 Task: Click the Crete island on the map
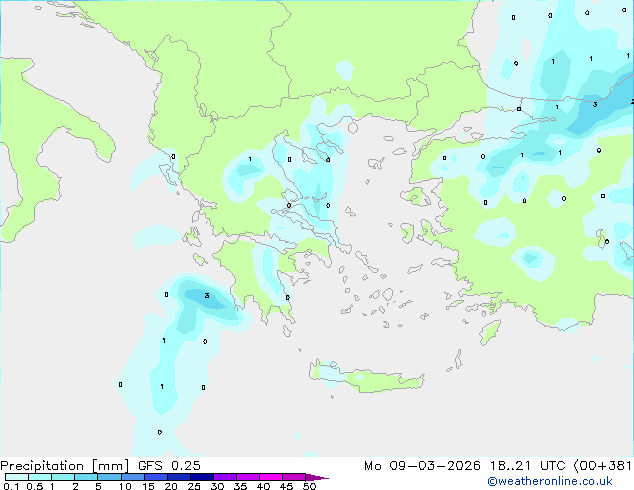coord(367,376)
